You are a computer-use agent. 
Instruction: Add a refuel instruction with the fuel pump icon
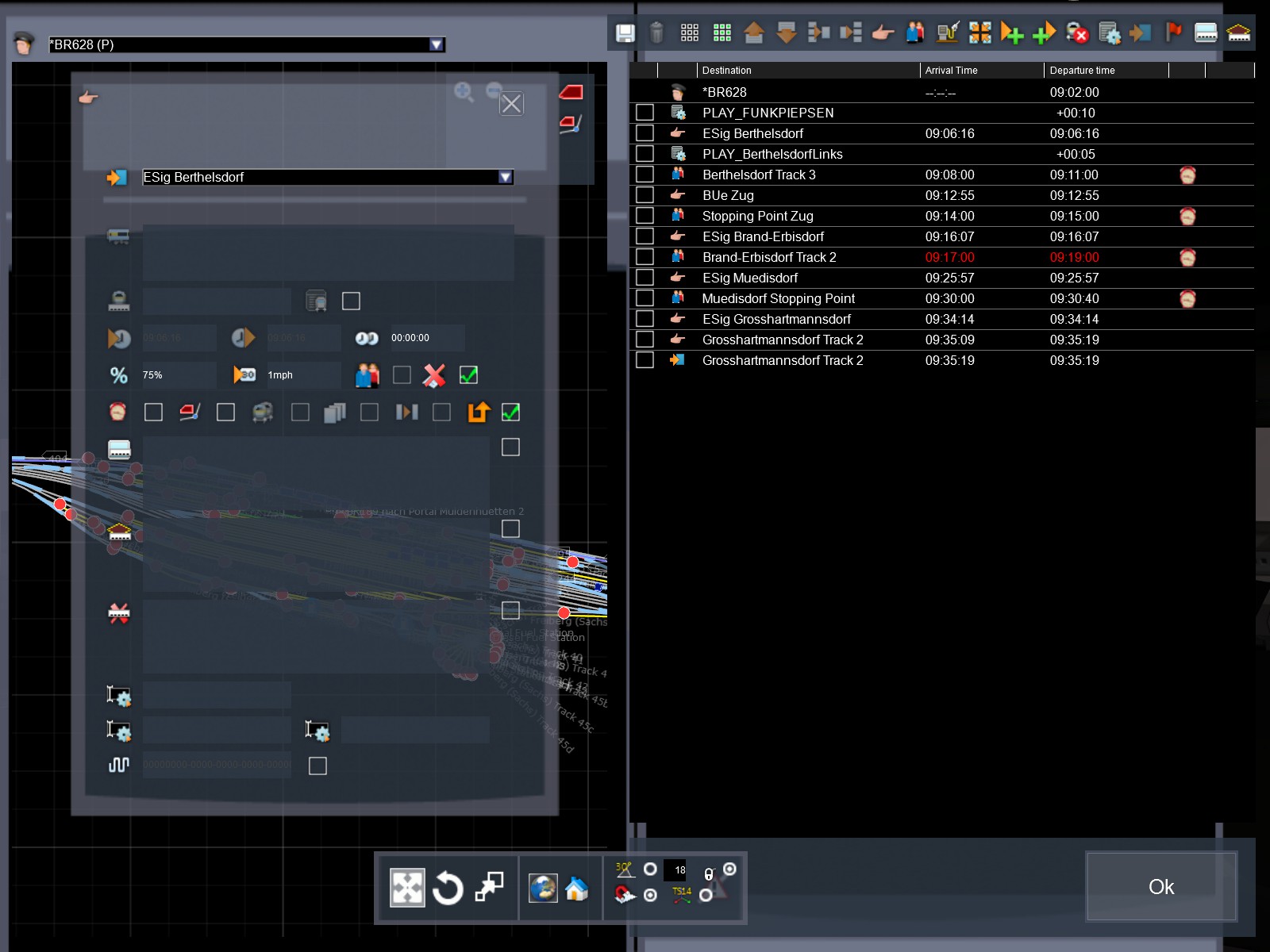coord(948,33)
